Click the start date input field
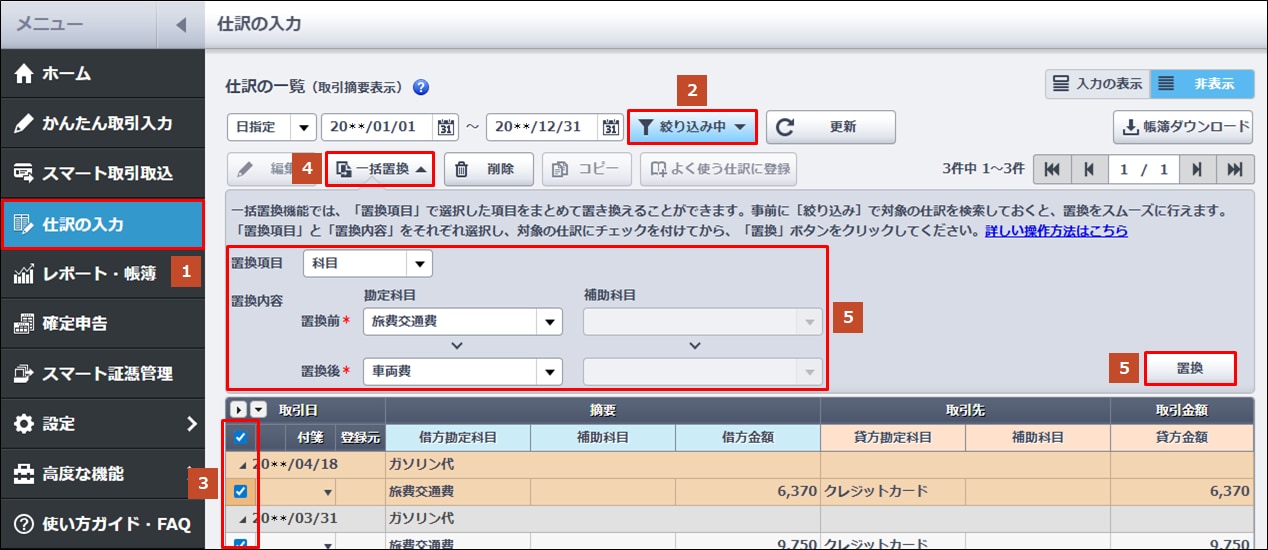Viewport: 1268px width, 550px height. 377,127
